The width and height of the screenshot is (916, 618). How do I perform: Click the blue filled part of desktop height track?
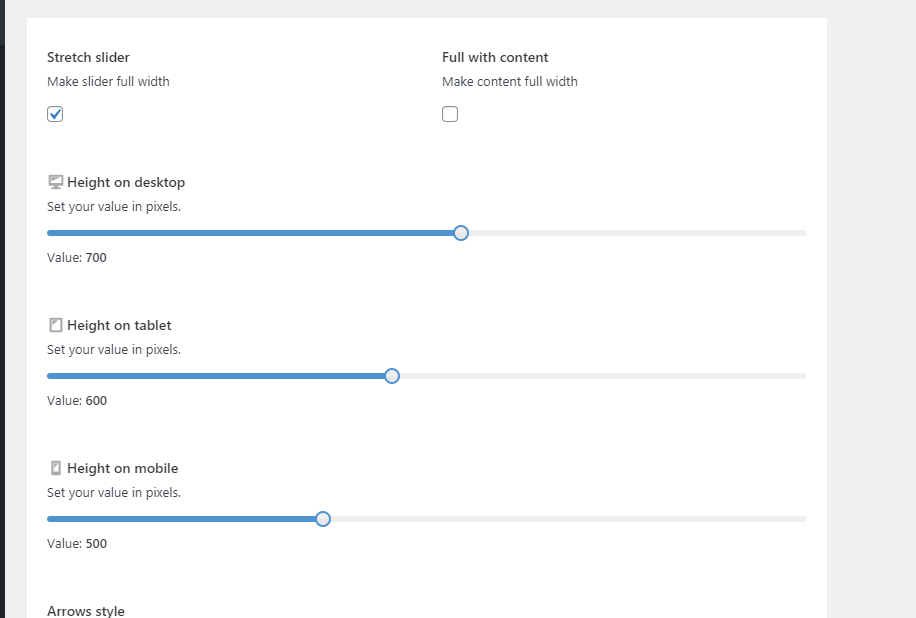[250, 233]
